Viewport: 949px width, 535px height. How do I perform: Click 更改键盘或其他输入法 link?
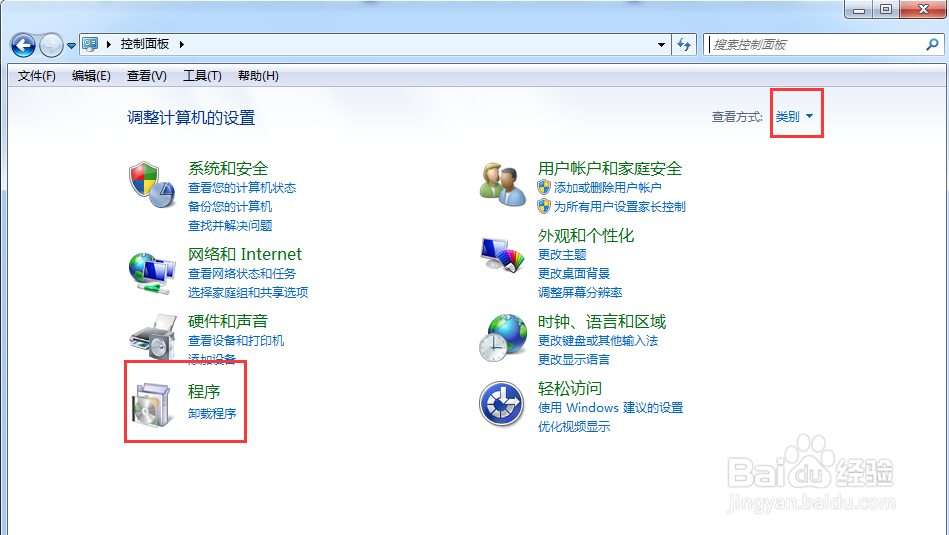(x=598, y=340)
